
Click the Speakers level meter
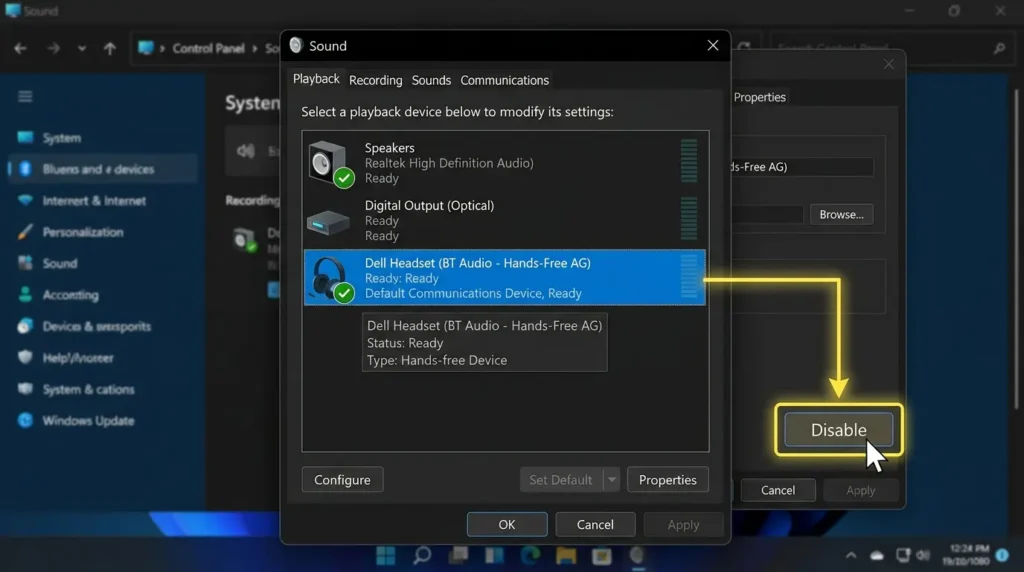688,161
